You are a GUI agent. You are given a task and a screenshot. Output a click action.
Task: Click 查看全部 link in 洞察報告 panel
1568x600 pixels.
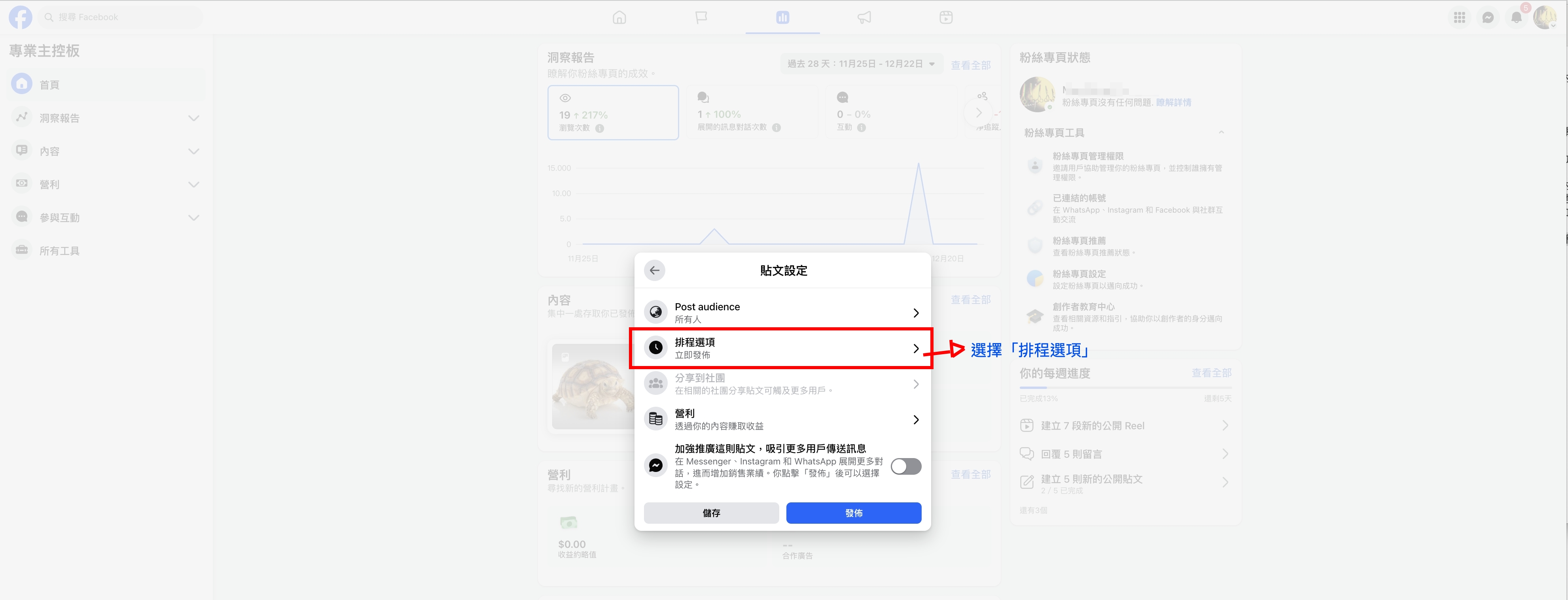click(x=970, y=65)
